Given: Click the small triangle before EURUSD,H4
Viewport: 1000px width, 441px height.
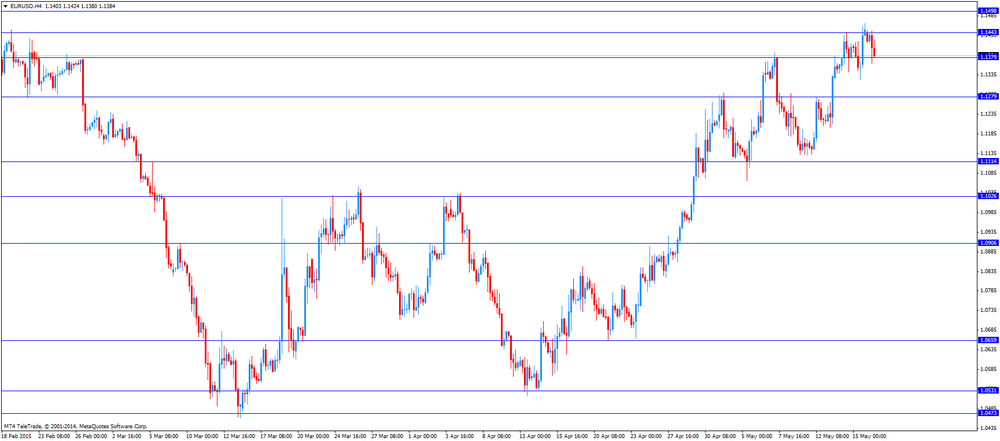Looking at the screenshot, I should pyautogui.click(x=5, y=5).
